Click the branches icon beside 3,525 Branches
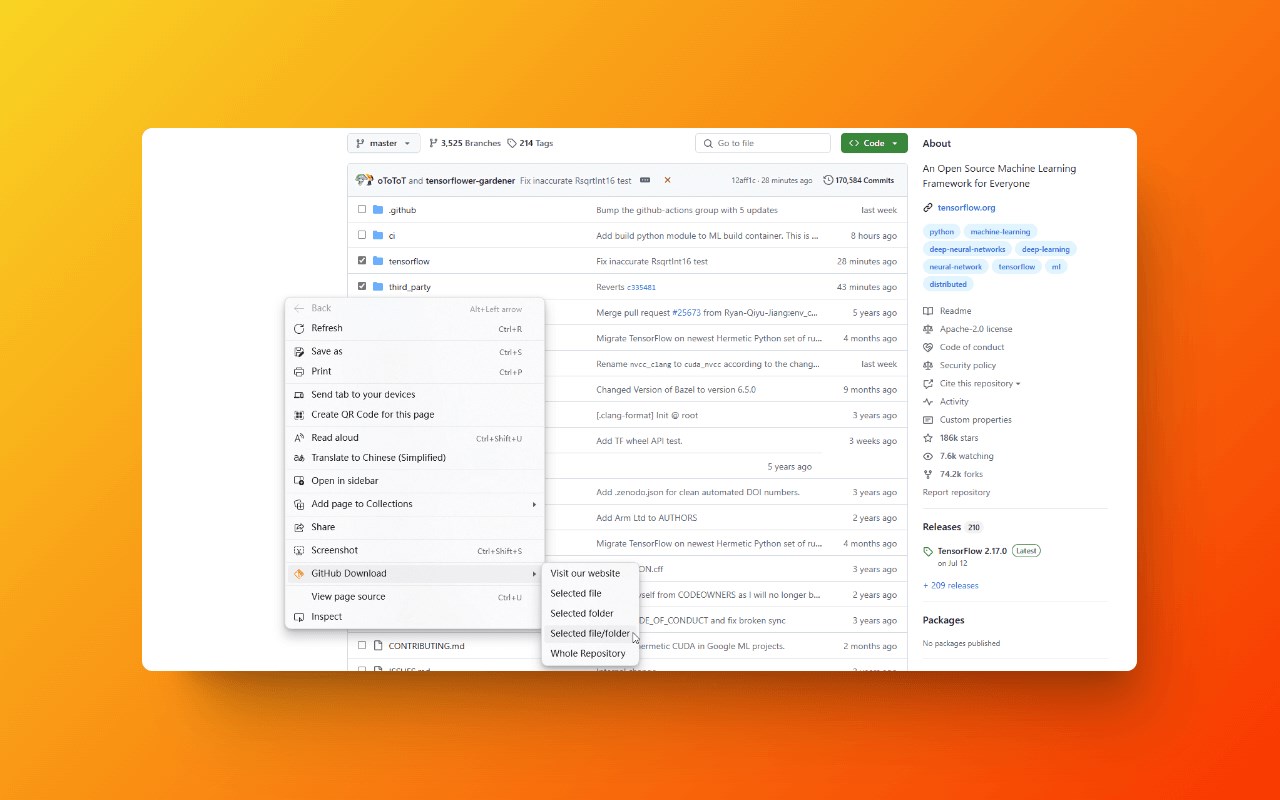Viewport: 1280px width, 800px height. click(x=433, y=143)
